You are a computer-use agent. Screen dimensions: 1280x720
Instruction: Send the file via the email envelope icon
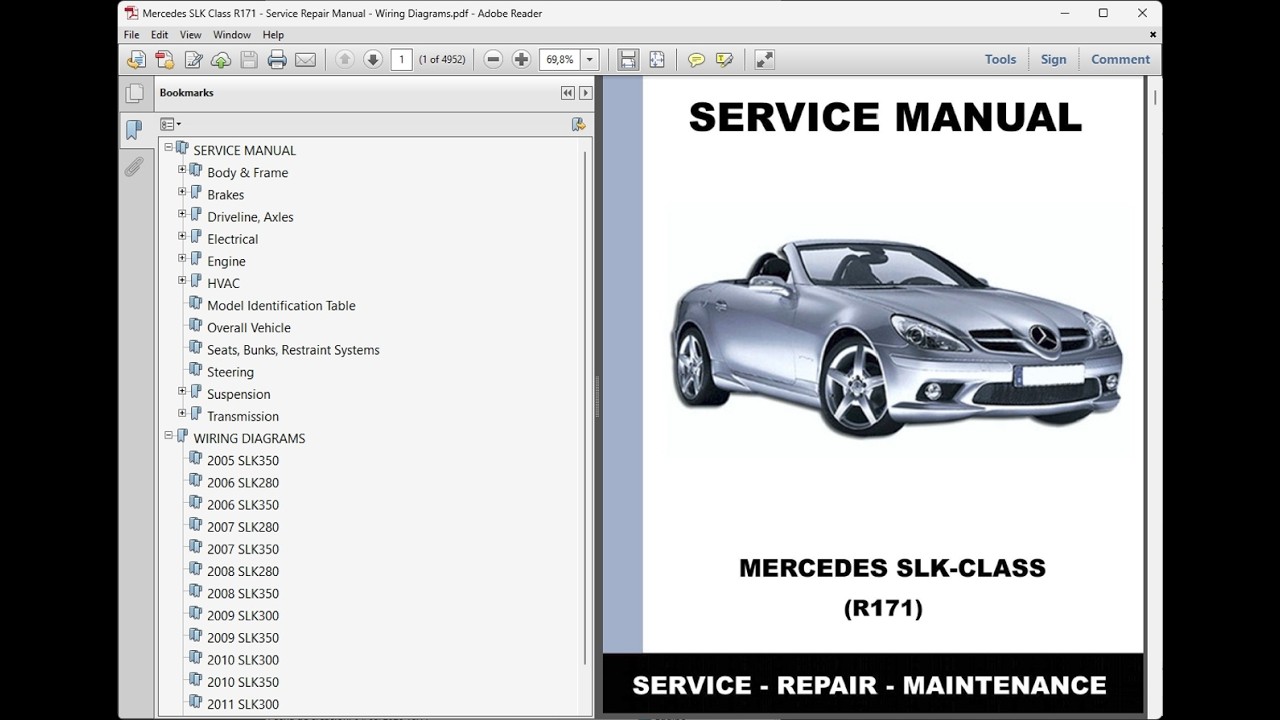pos(305,60)
